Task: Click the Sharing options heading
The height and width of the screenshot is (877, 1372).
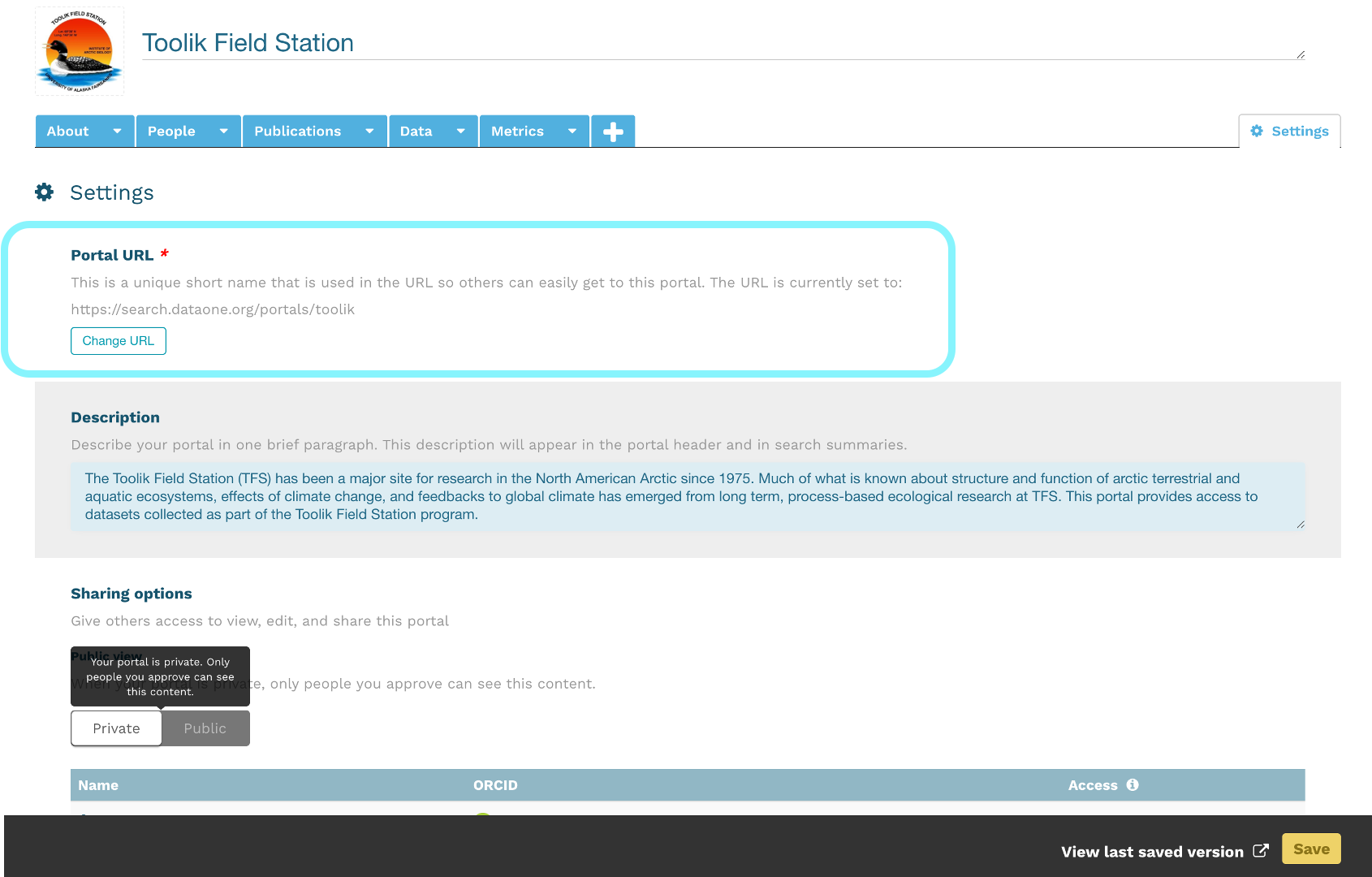Action: click(x=132, y=594)
